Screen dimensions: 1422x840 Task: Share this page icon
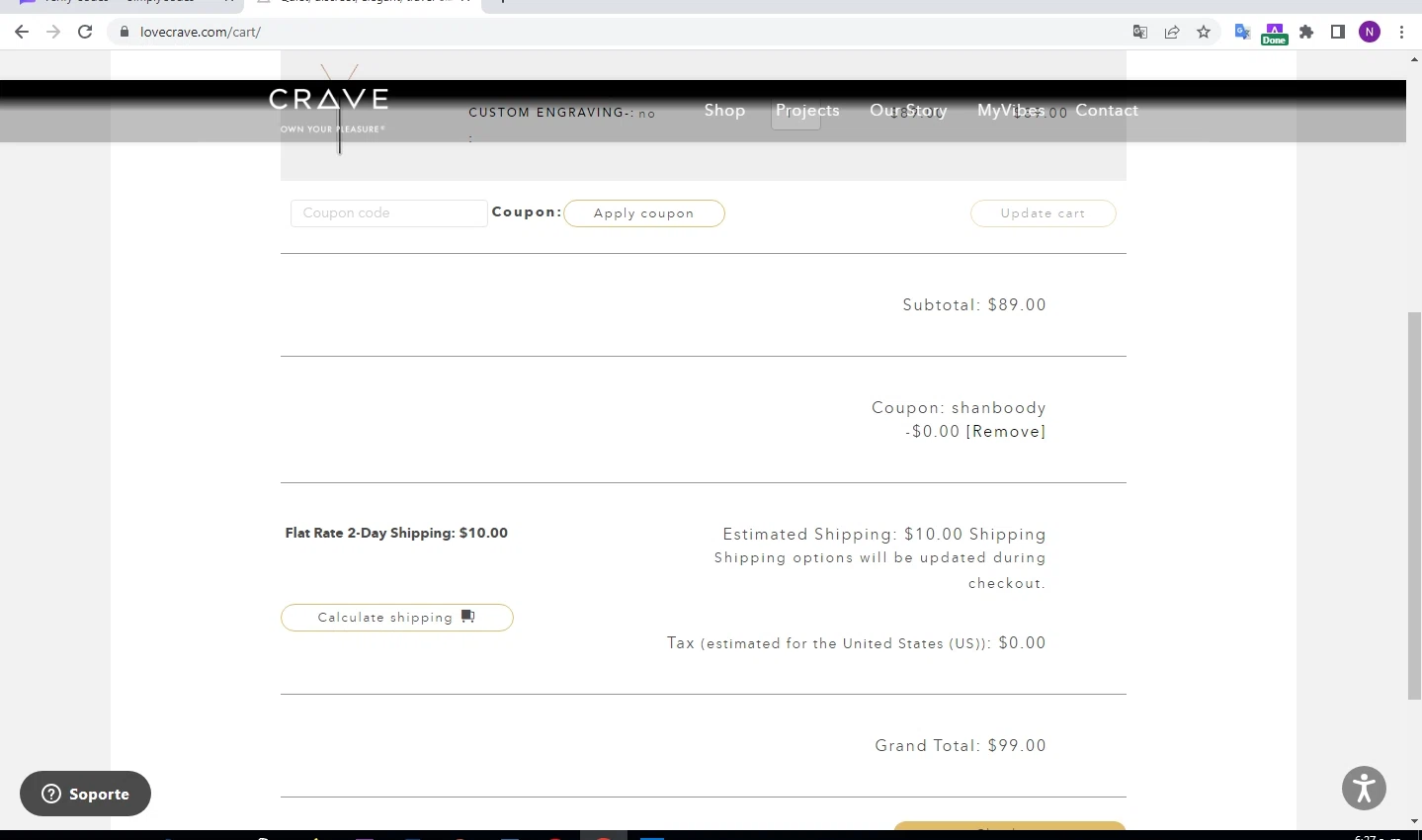[1172, 32]
